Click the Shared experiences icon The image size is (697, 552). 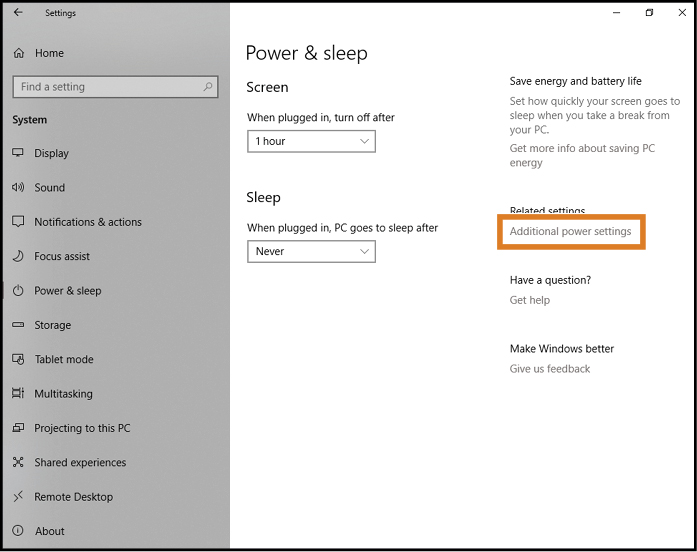(x=18, y=462)
